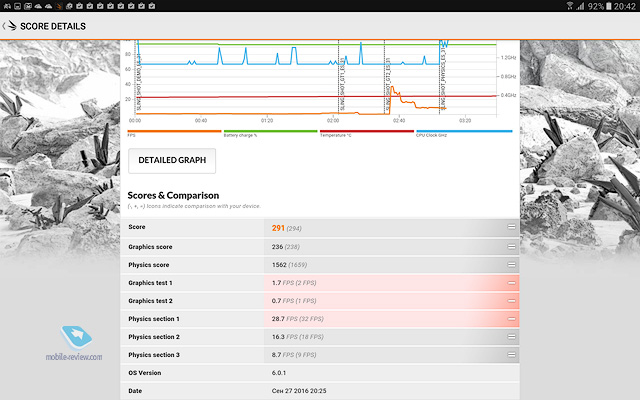The width and height of the screenshot is (640, 400).
Task: Expand comparison icon on Physics score row
Action: click(511, 265)
